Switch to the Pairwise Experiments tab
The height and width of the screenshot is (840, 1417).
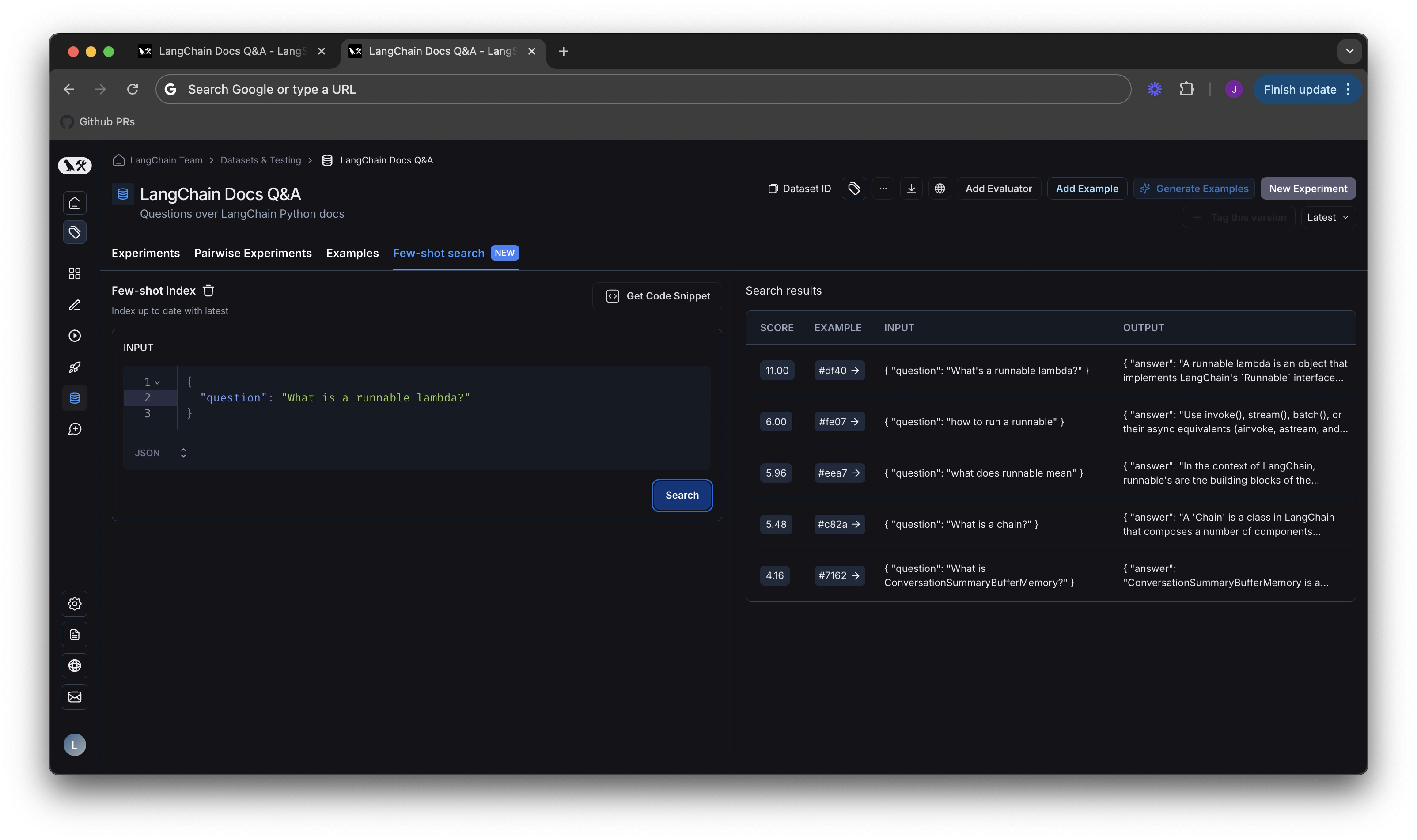coord(253,253)
